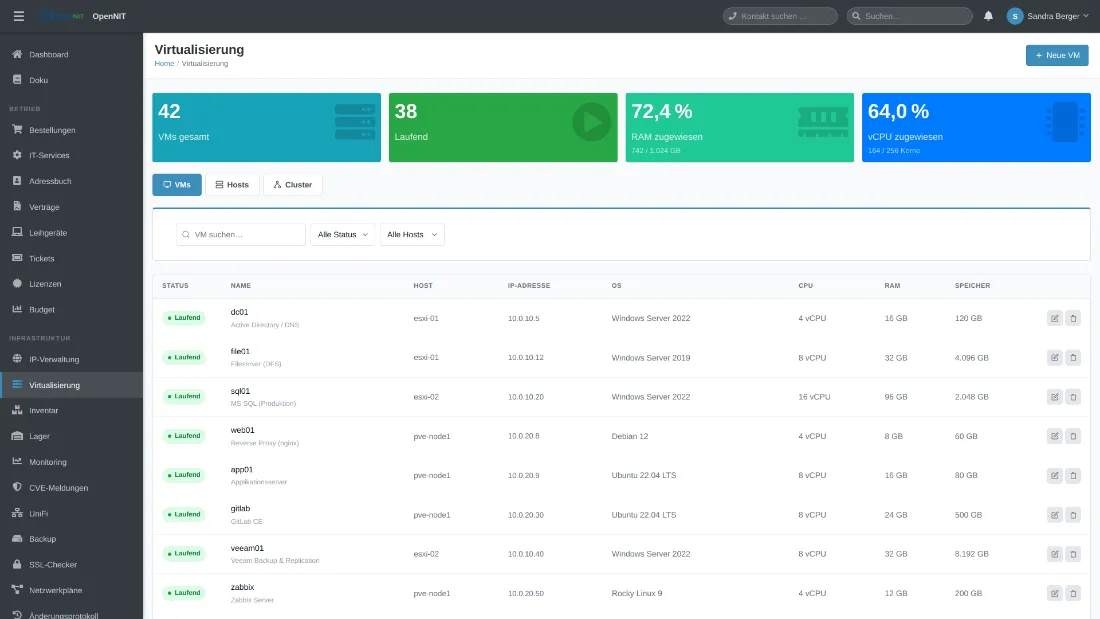Delete the zabbix VM entry
This screenshot has height=619, width=1100.
coord(1073,593)
